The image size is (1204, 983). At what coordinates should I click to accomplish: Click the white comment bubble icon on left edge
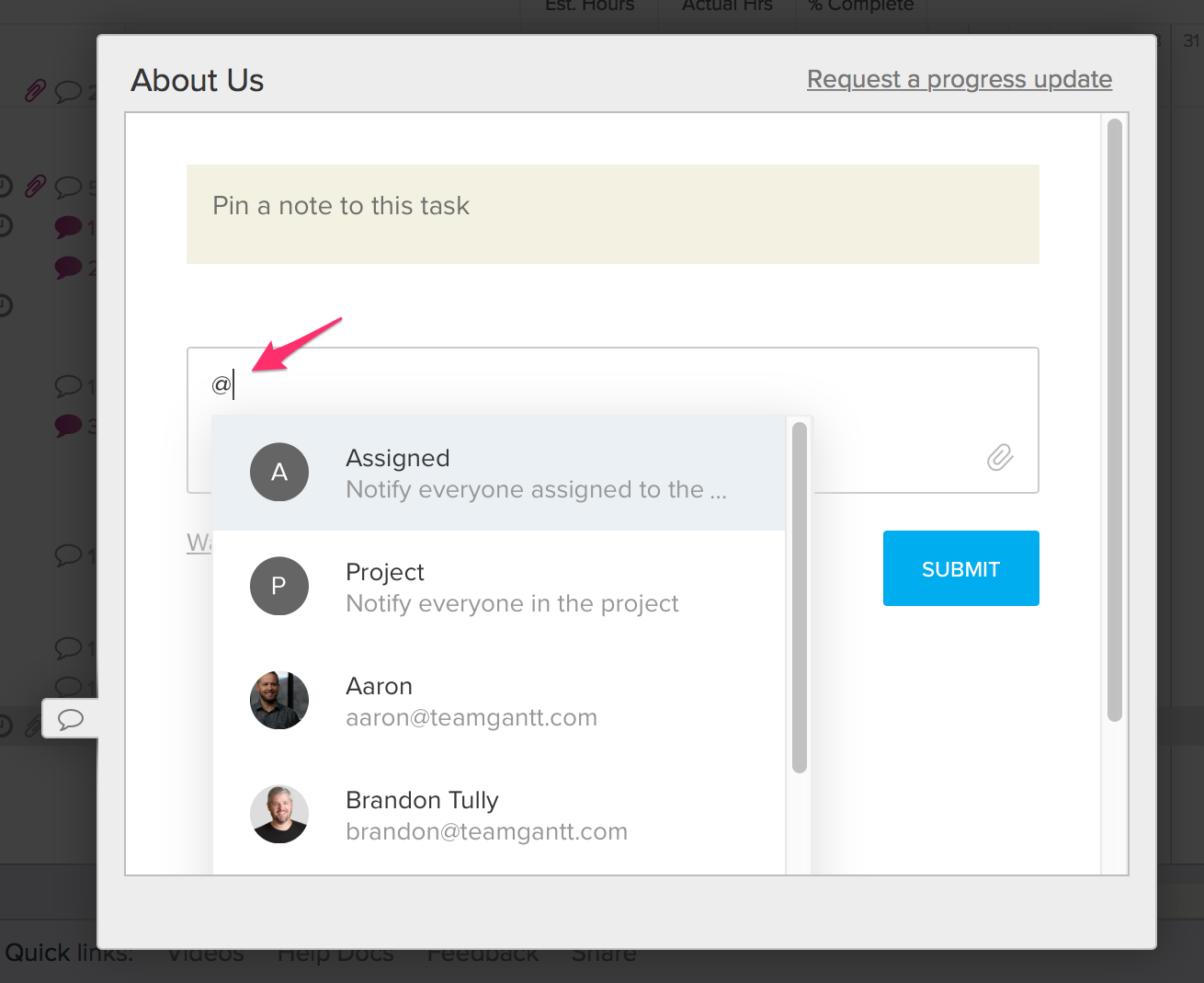click(71, 719)
